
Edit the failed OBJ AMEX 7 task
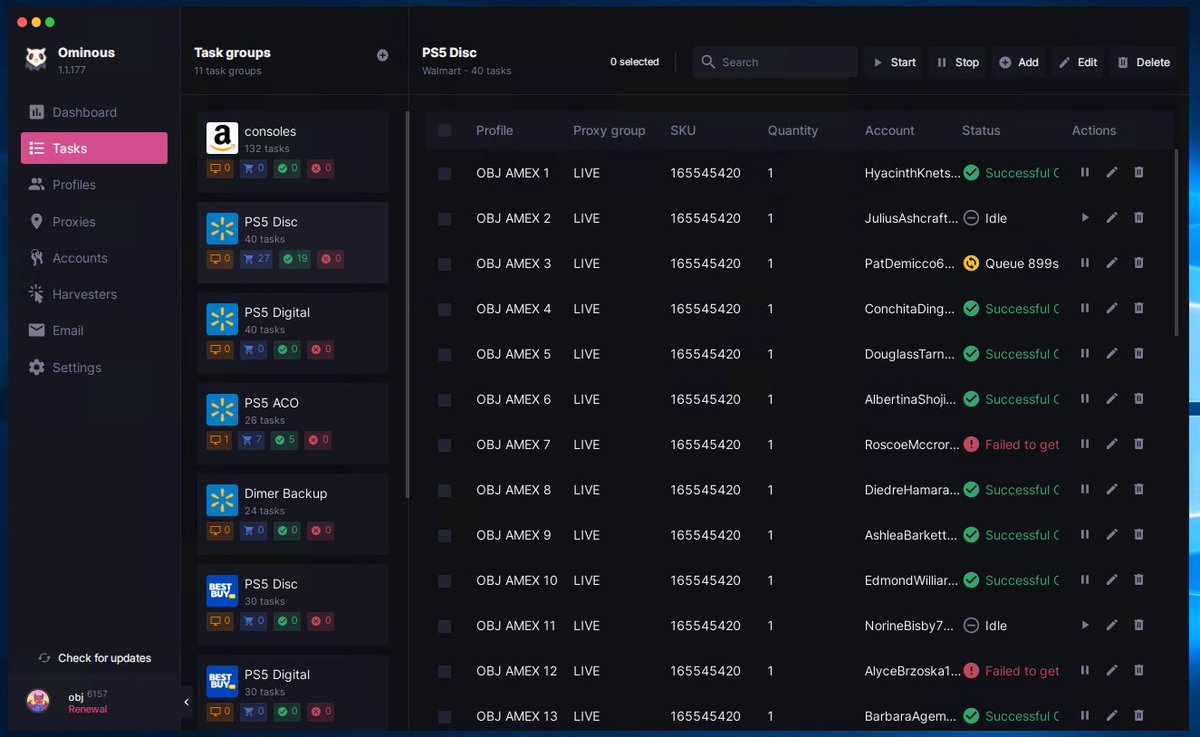click(1112, 444)
